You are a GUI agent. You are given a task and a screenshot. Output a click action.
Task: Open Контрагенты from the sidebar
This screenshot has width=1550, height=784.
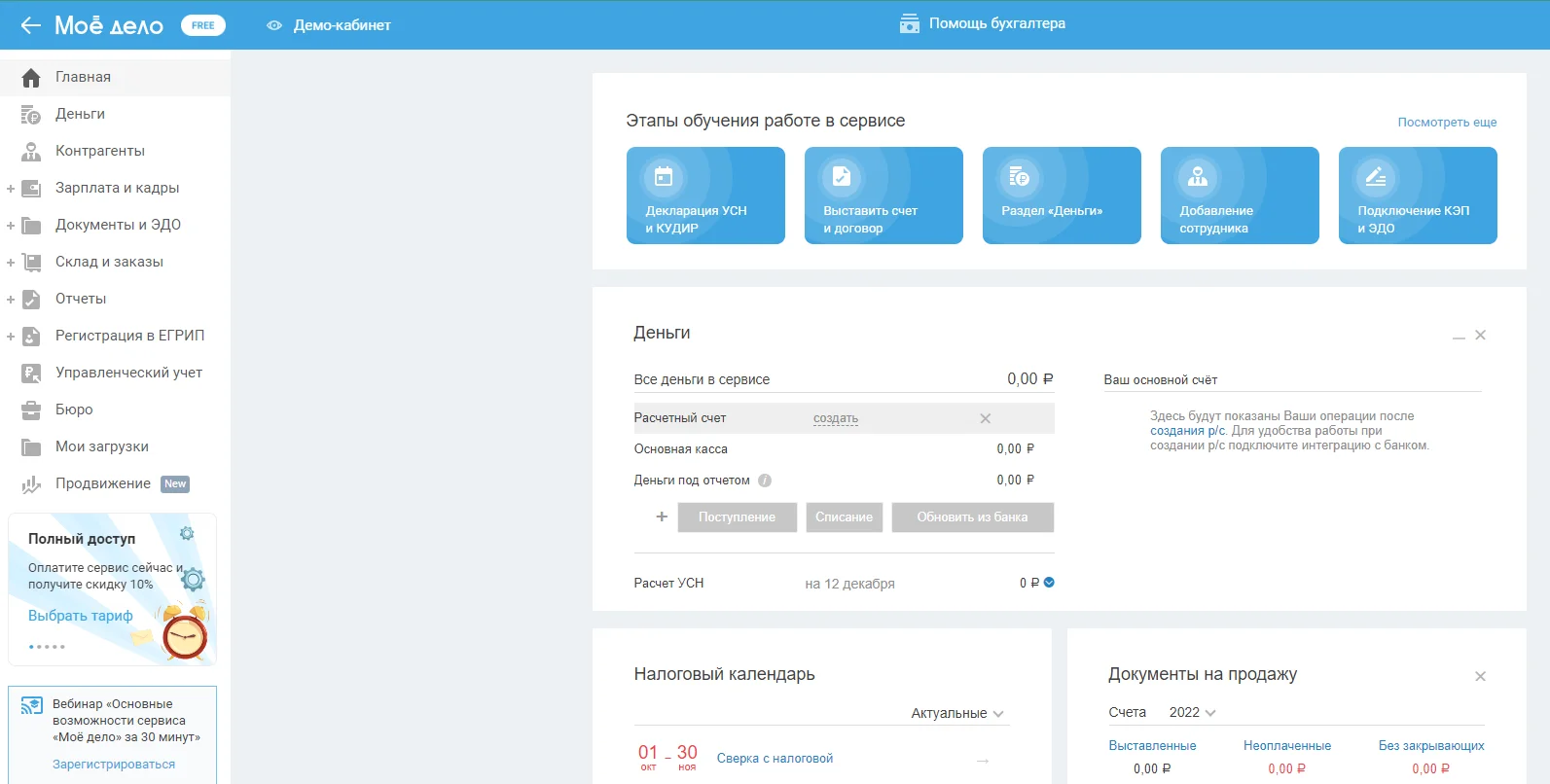tap(99, 151)
